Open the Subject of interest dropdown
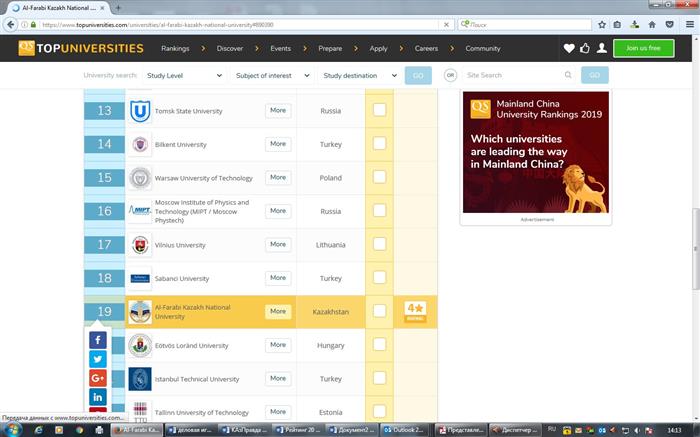This screenshot has height=437, width=700. (272, 75)
